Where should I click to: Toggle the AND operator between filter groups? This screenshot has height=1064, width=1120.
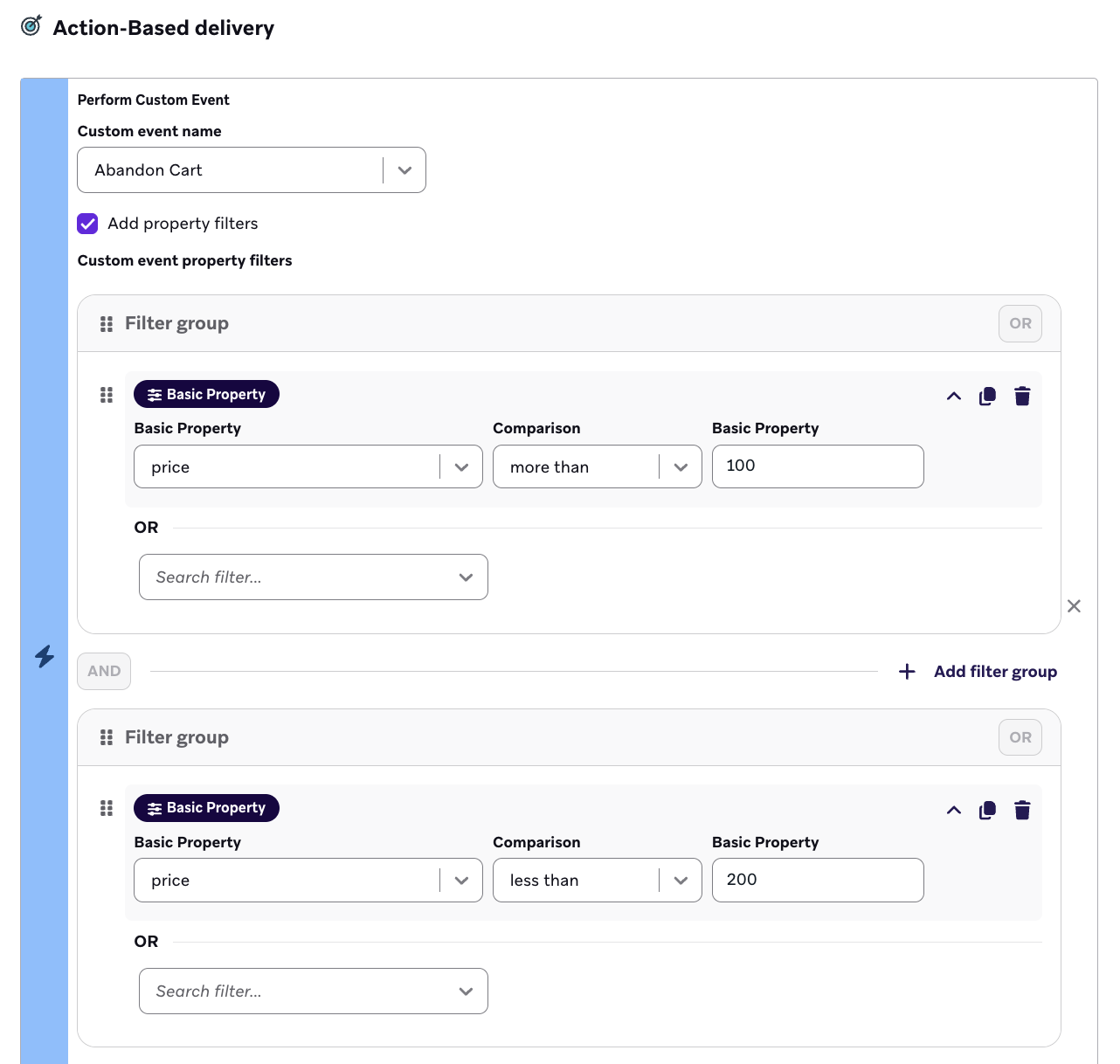click(x=104, y=671)
